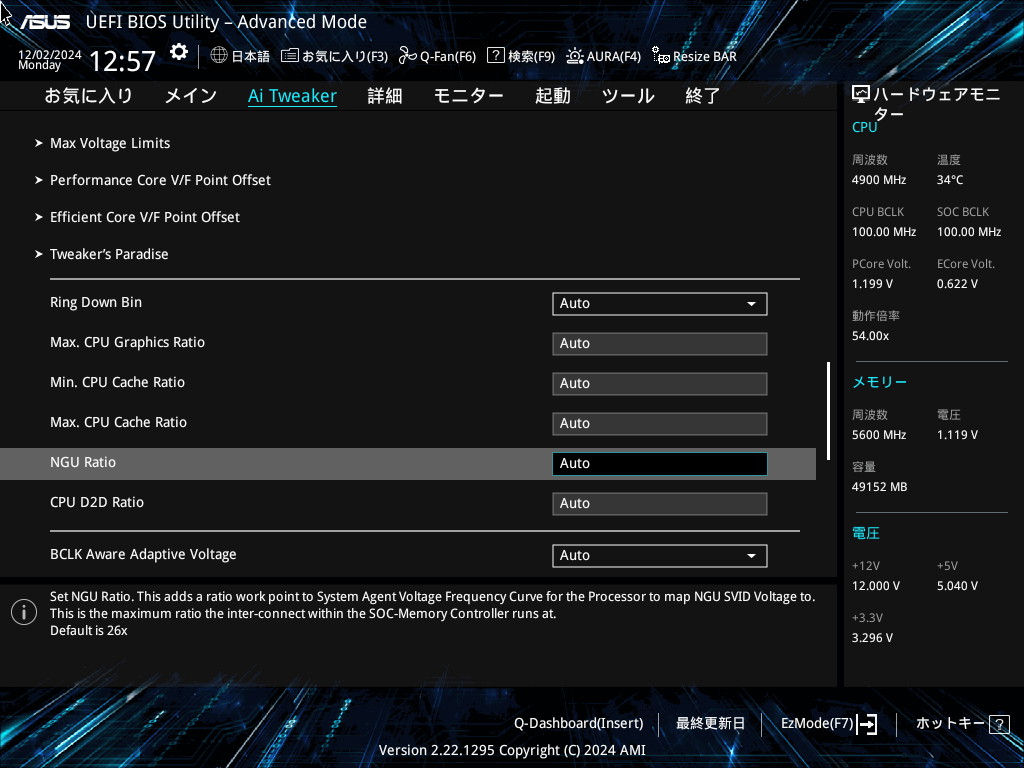Open Q-Fan(F6) fan control icon
The image size is (1024, 768).
[x=407, y=56]
